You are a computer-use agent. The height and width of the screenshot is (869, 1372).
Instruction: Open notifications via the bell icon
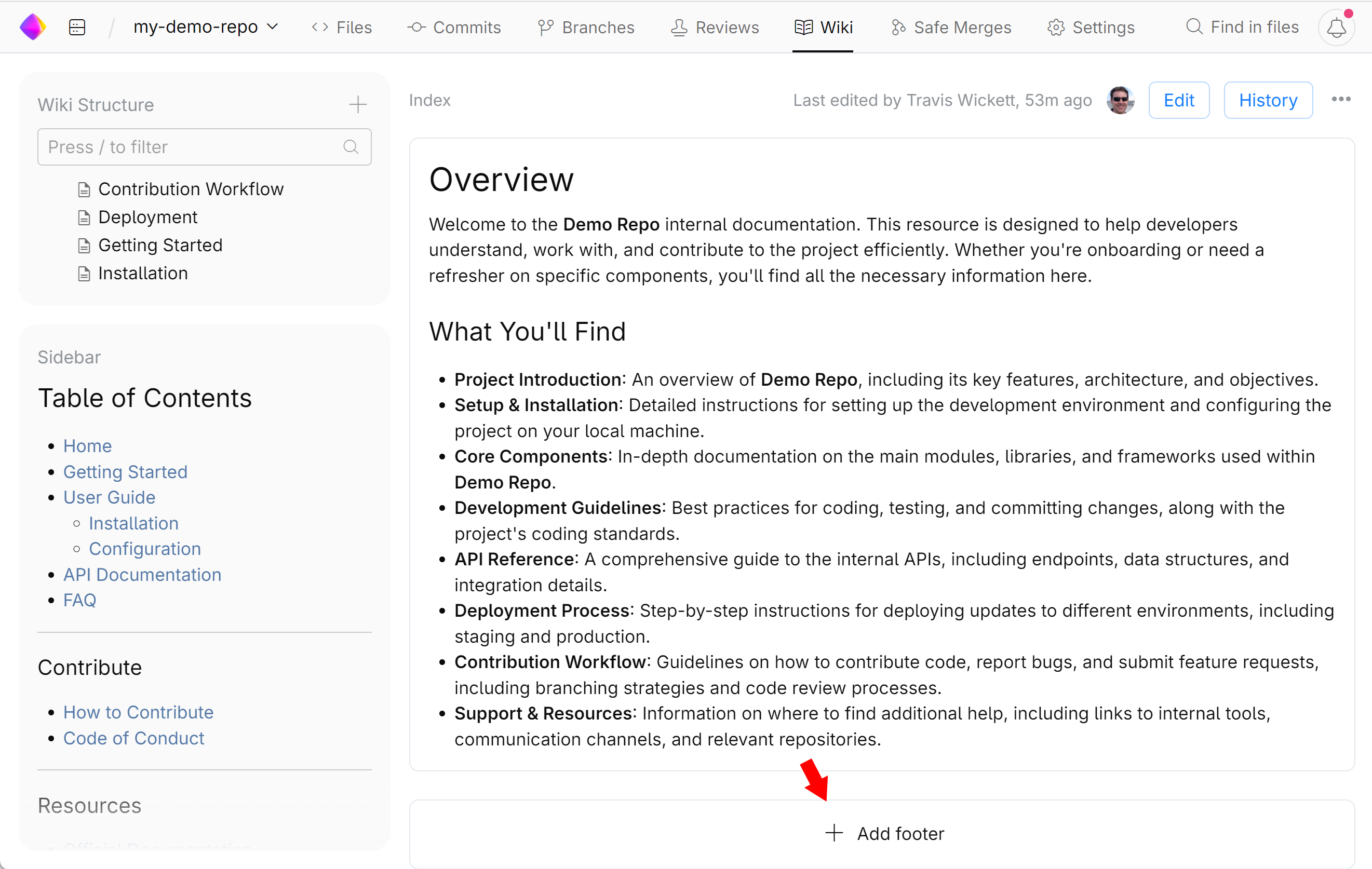coord(1336,26)
